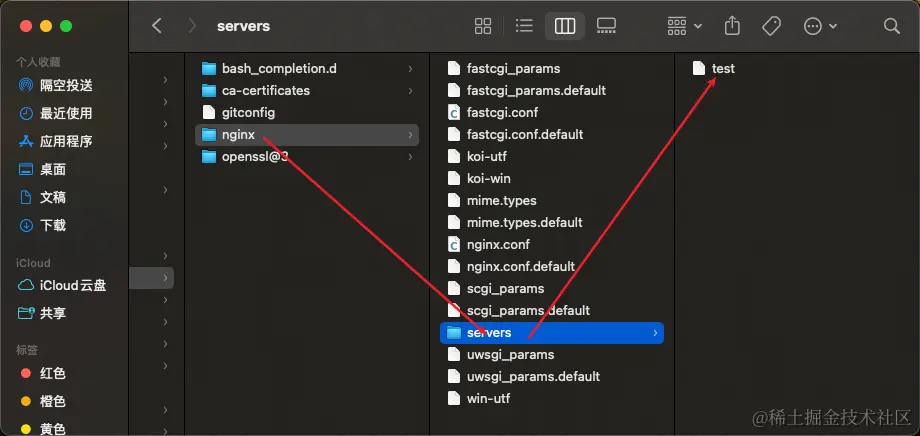Select the orange tag (橙色)

pos(42,401)
